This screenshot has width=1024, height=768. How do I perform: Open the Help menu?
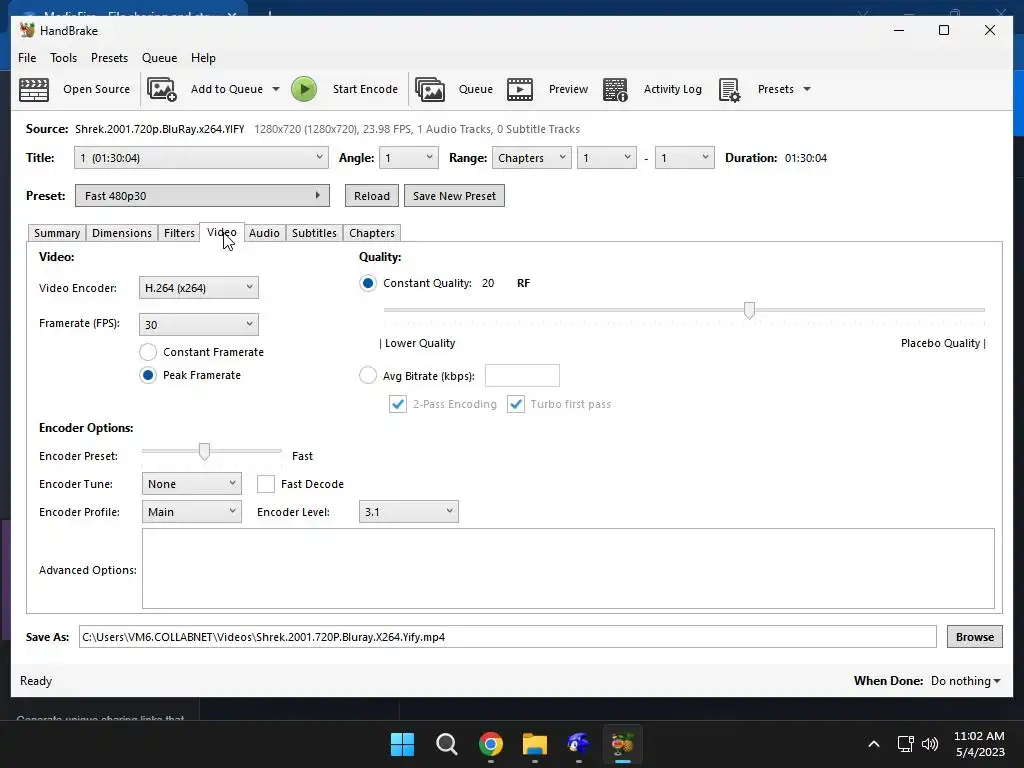(x=203, y=58)
